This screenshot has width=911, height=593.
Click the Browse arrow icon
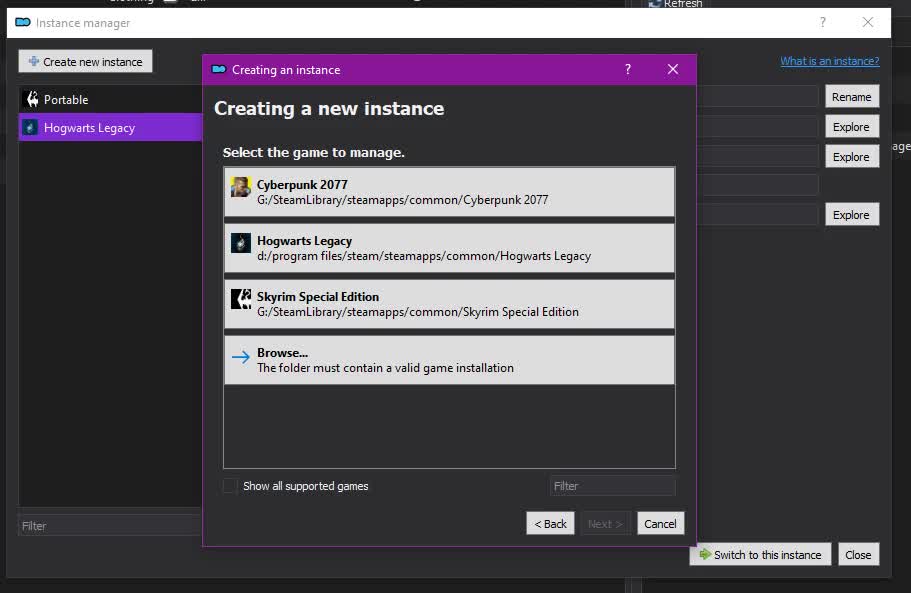(241, 357)
